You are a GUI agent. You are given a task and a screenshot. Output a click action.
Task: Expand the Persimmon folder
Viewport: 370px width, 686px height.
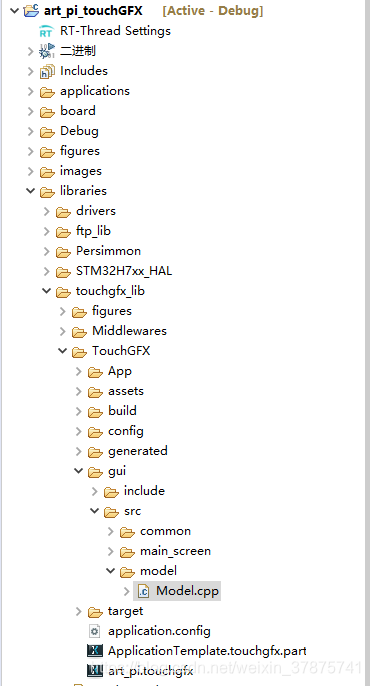47,252
